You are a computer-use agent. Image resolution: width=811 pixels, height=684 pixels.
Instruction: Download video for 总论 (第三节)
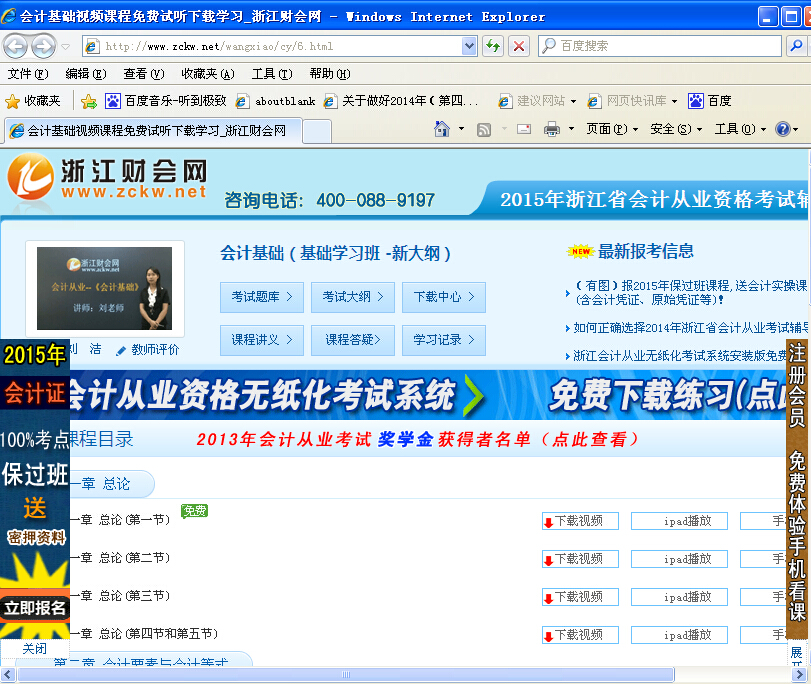580,597
